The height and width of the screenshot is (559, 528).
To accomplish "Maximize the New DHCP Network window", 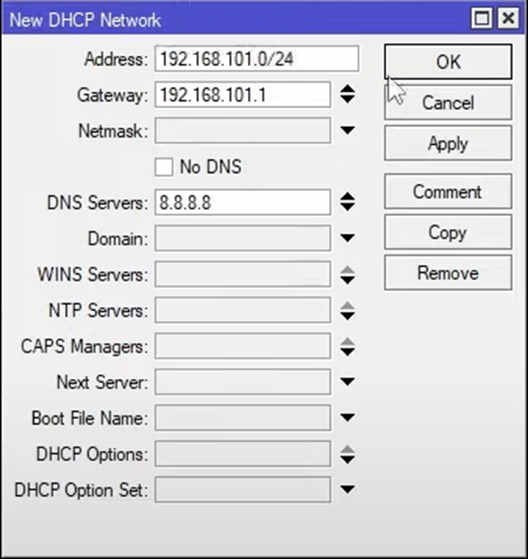I will click(x=482, y=18).
